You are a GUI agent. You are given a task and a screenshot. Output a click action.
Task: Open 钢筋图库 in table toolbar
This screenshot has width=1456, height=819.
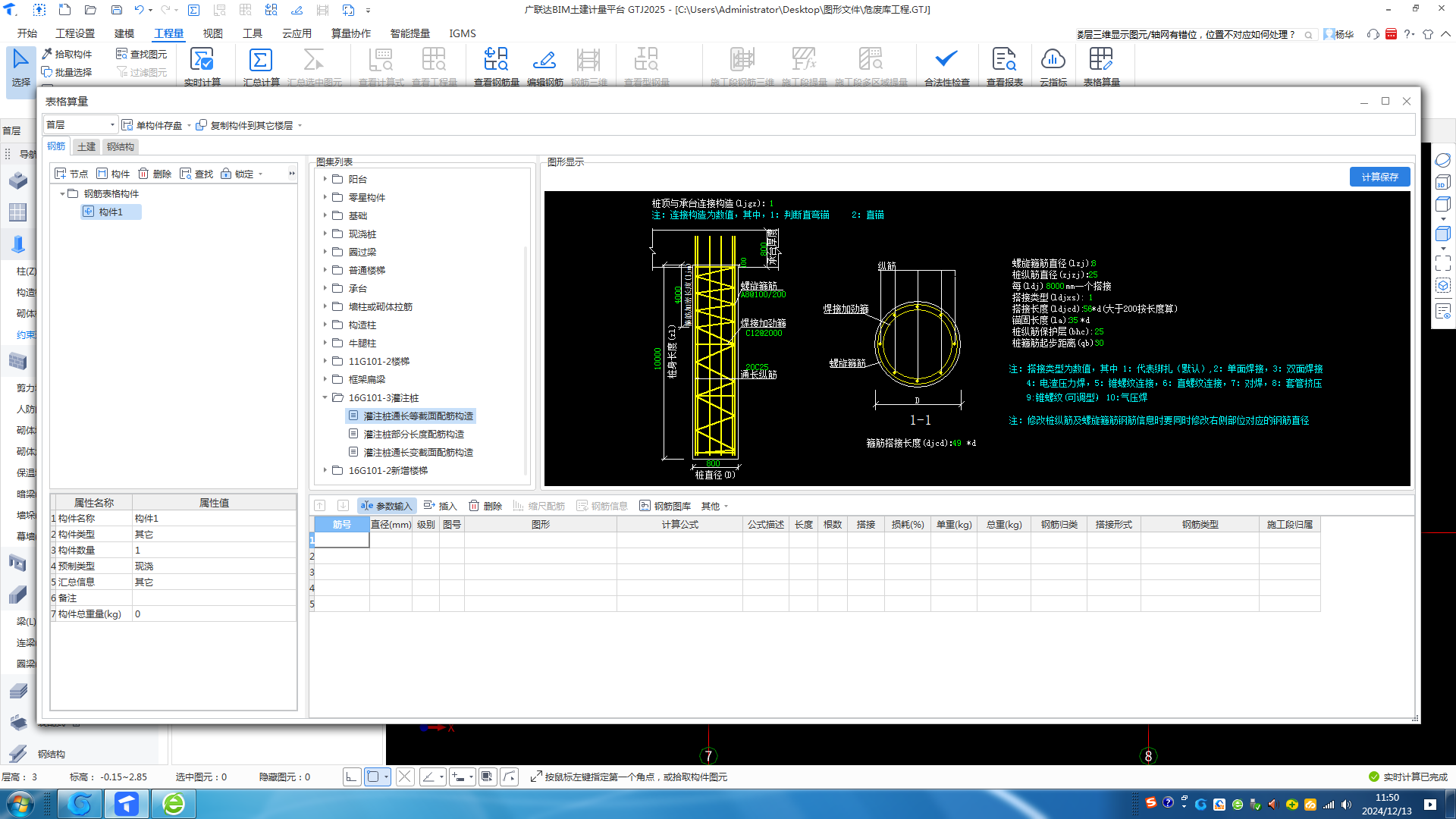coord(665,506)
